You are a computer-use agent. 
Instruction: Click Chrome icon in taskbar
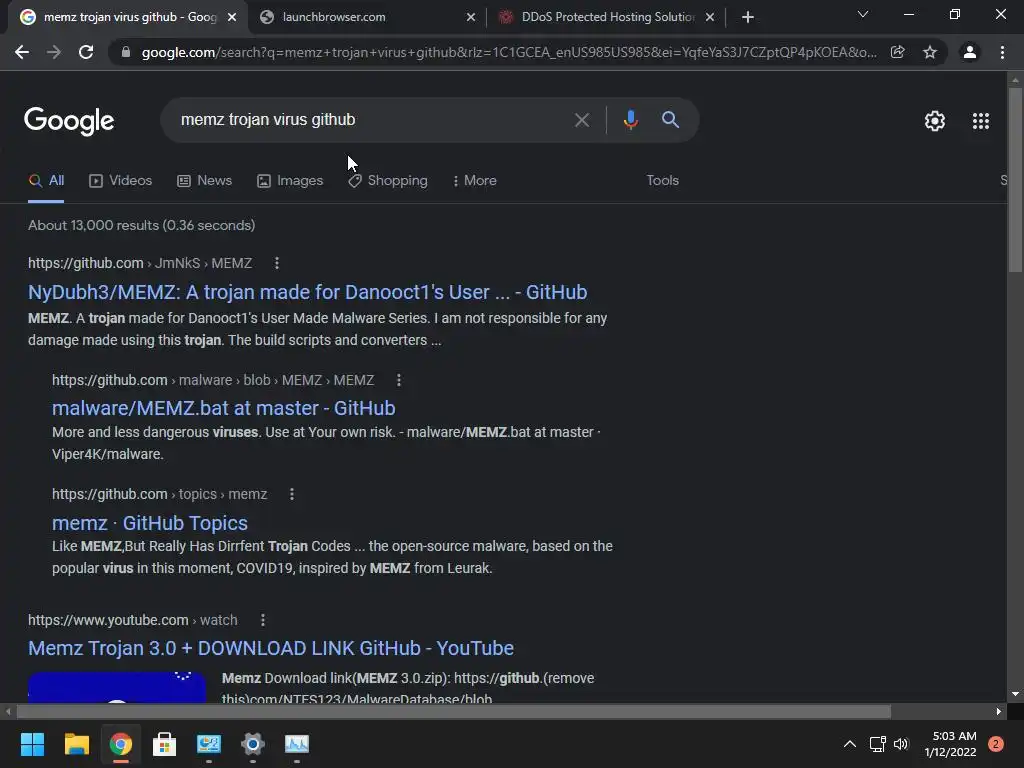121,744
